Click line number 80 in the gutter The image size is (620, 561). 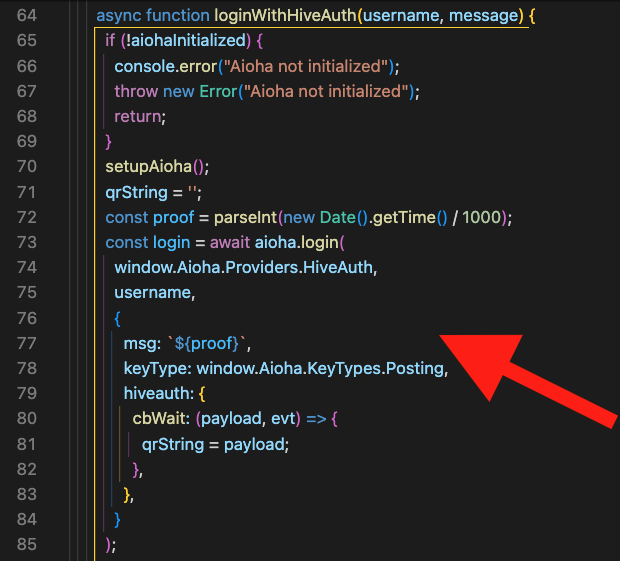(x=27, y=418)
